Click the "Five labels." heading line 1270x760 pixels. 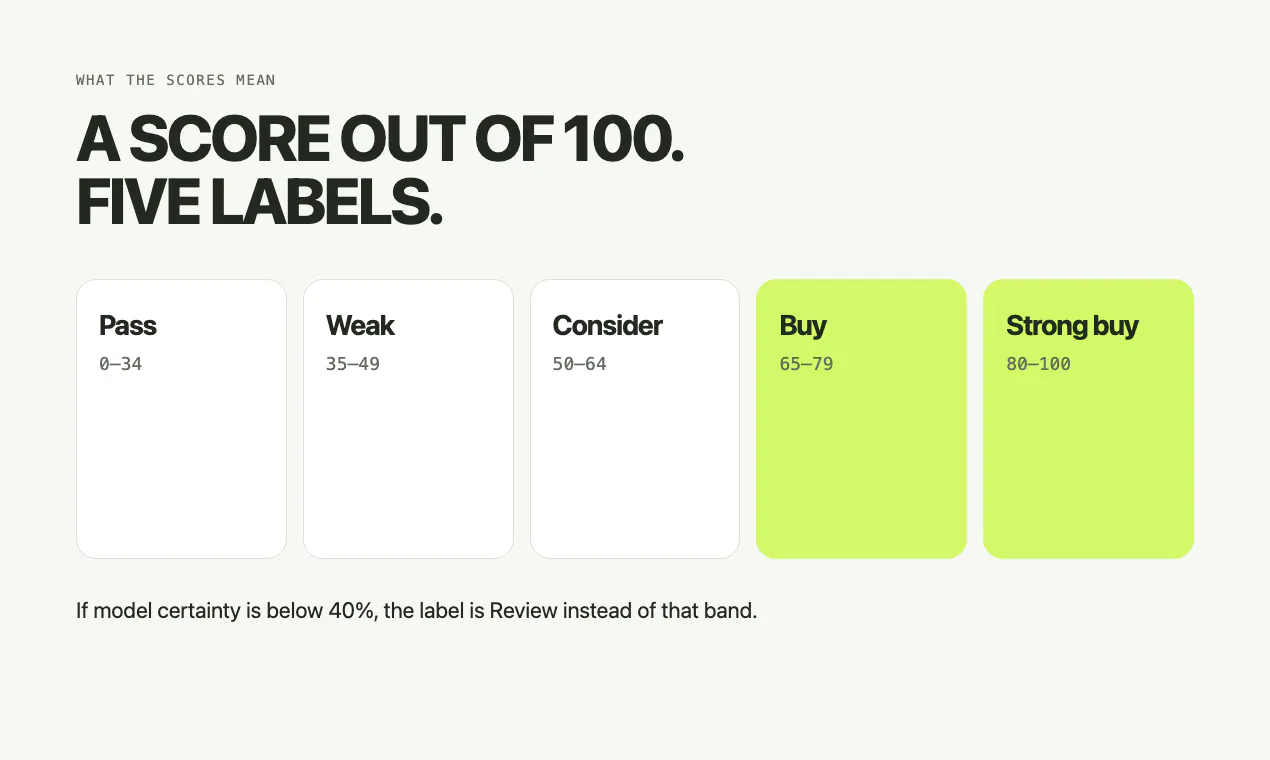(259, 203)
